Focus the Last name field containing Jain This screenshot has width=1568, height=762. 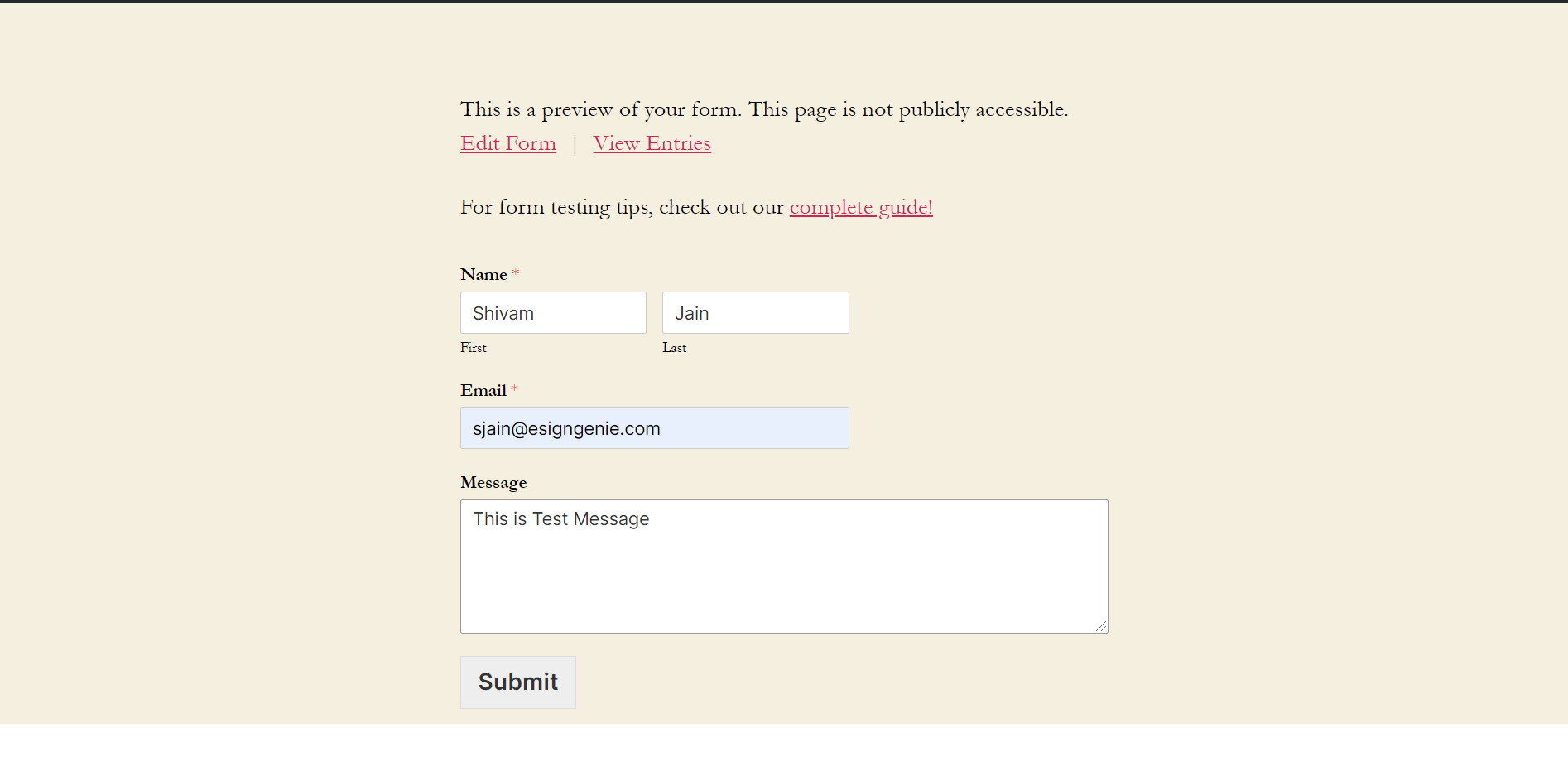click(x=755, y=313)
